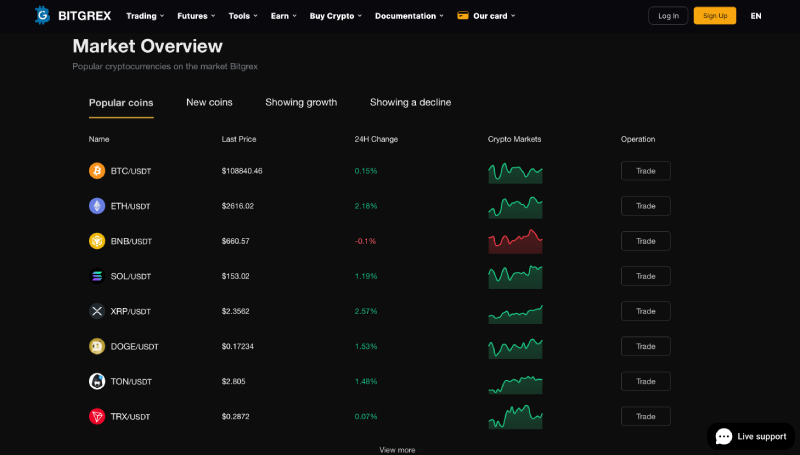The image size is (800, 455).
Task: Select the Popular coins tab
Action: [121, 103]
